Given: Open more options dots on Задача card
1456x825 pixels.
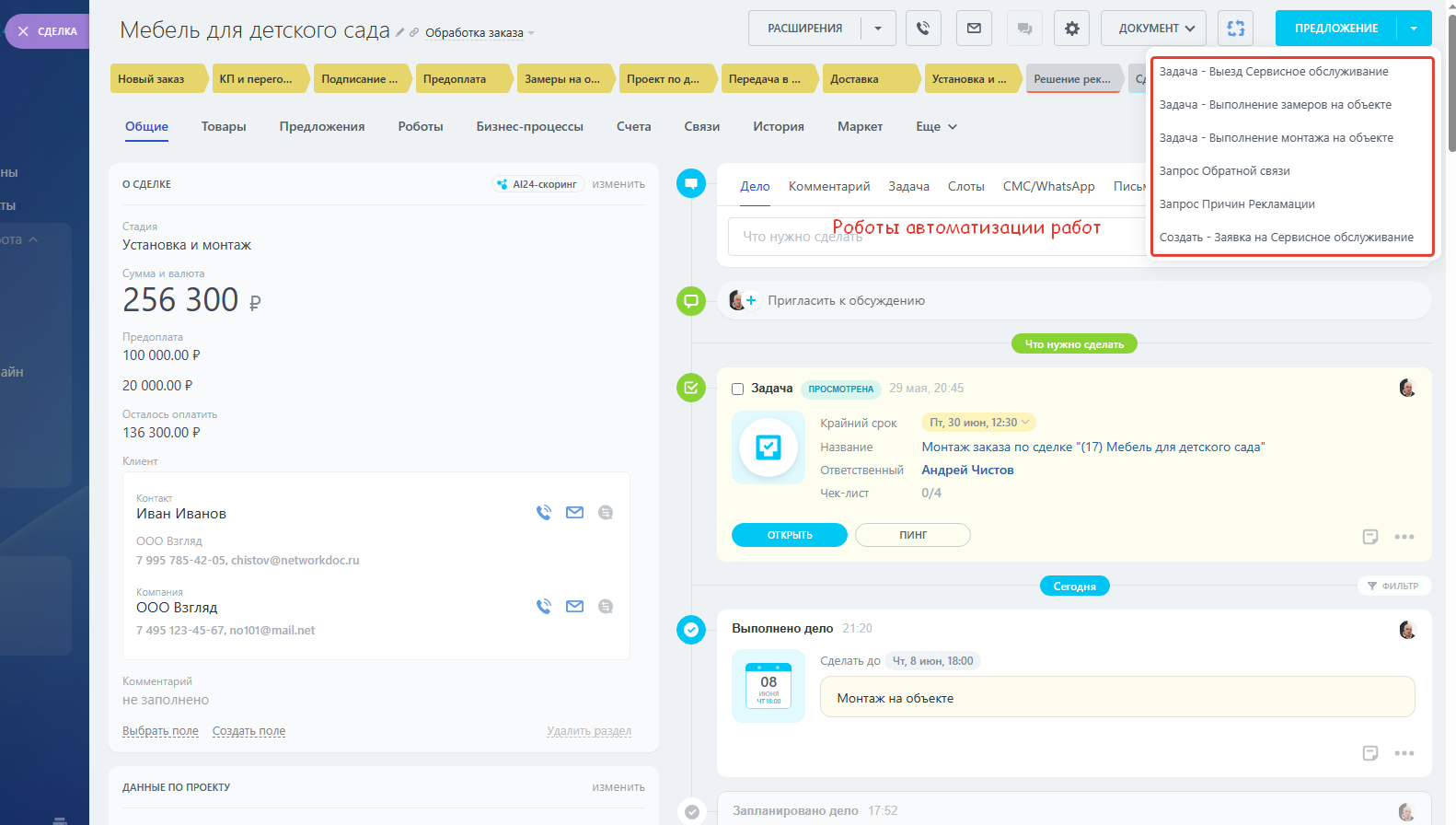Looking at the screenshot, I should (x=1404, y=537).
